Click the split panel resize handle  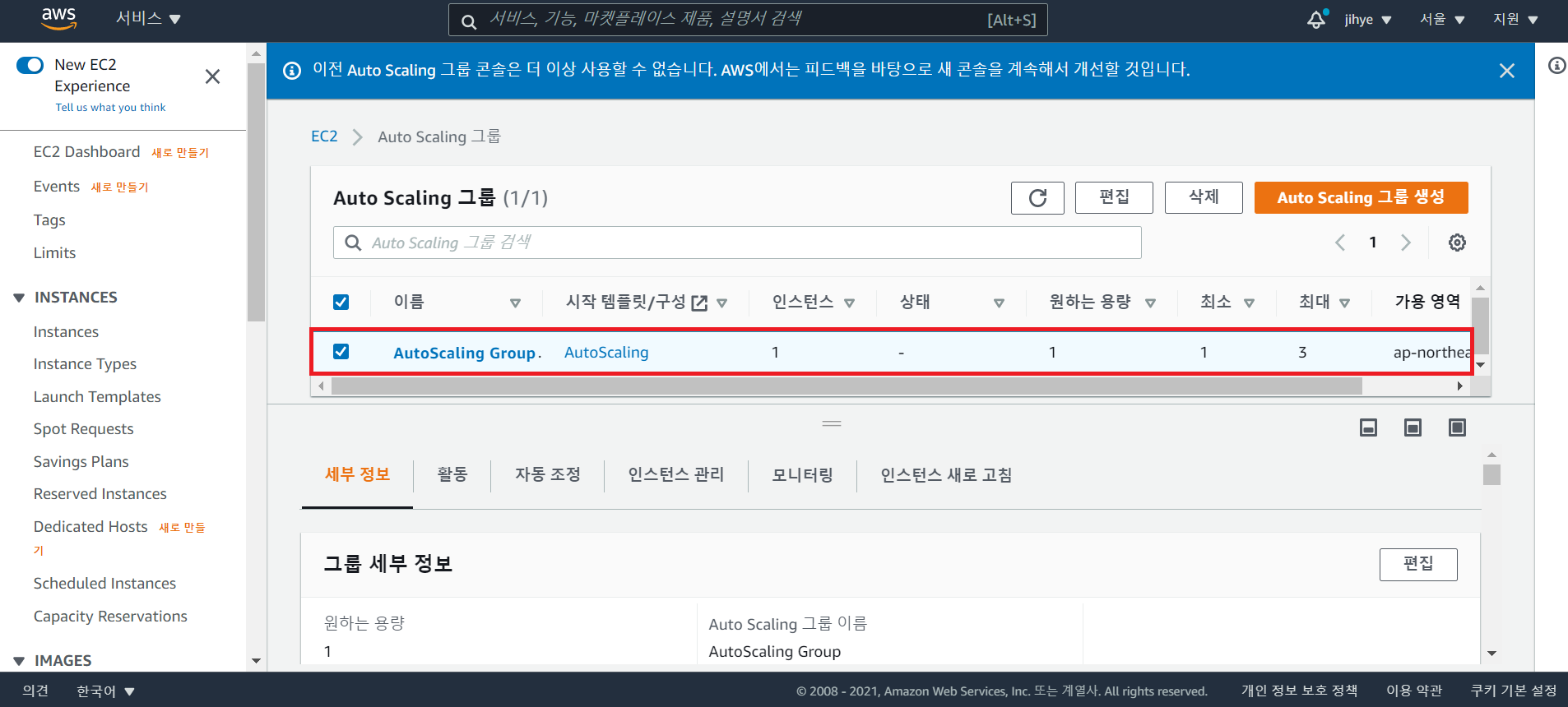click(832, 423)
